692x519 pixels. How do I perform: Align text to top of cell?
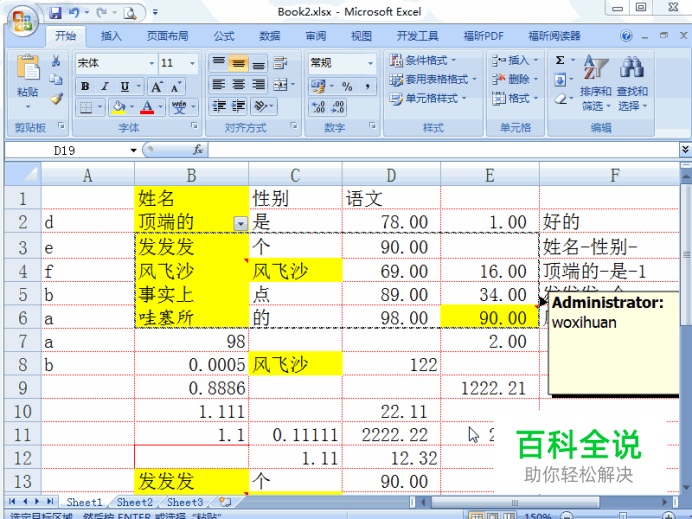pos(218,63)
